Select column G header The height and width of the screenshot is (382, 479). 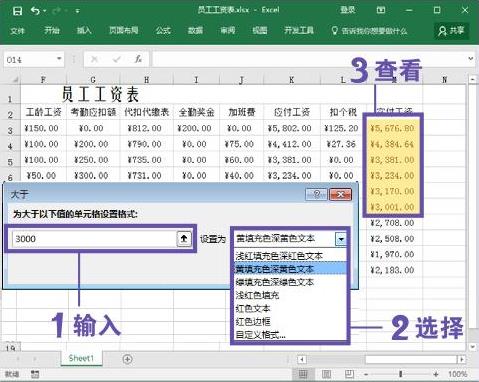[x=93, y=80]
